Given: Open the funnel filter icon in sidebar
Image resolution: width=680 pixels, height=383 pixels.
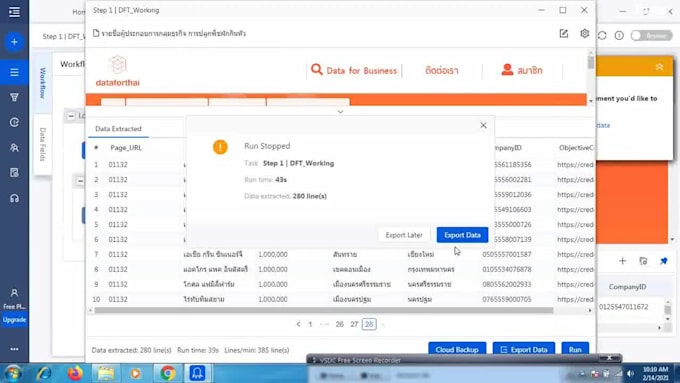Looking at the screenshot, I should (14, 97).
